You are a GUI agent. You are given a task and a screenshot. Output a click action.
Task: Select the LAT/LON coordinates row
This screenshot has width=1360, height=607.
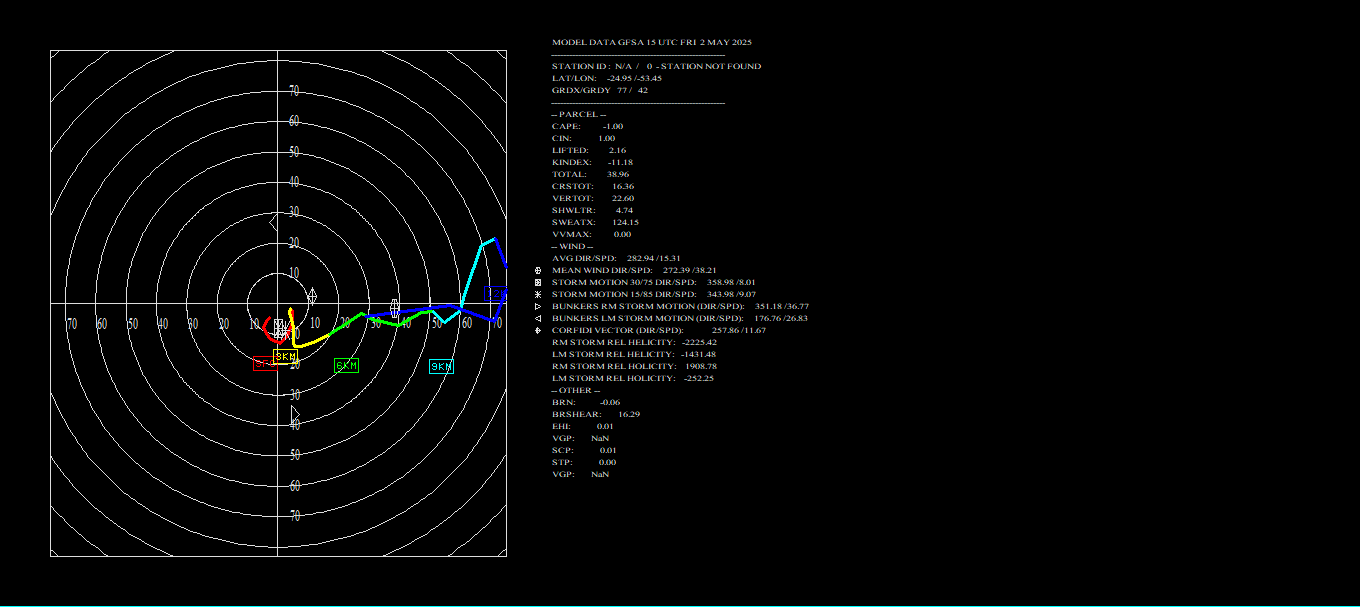tap(607, 78)
